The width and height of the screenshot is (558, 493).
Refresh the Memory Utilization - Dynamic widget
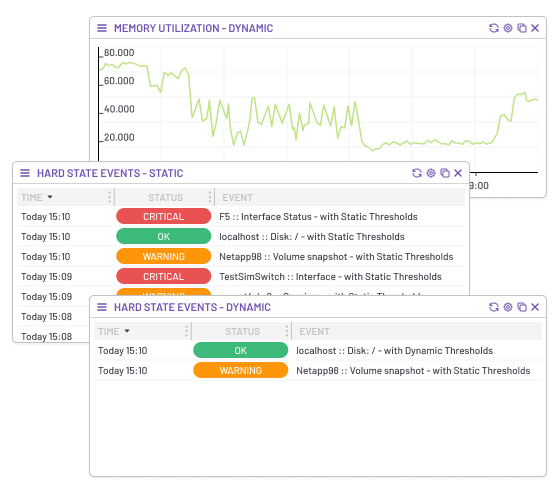point(494,28)
